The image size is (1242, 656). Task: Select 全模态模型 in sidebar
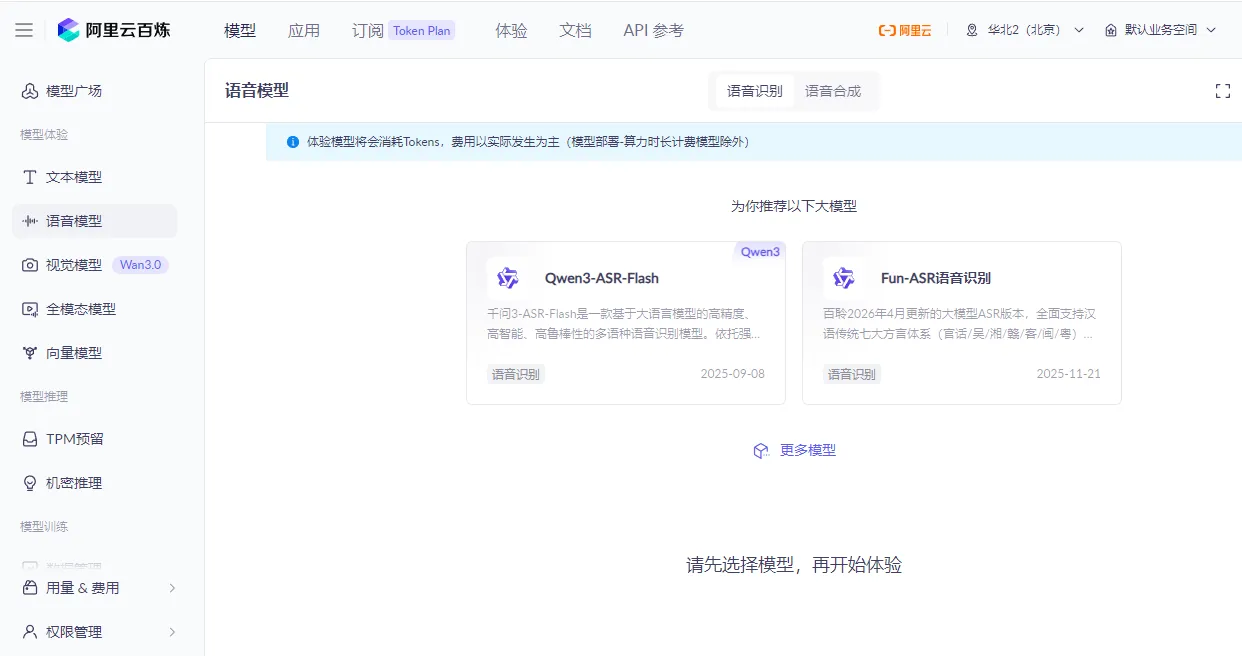pyautogui.click(x=94, y=309)
